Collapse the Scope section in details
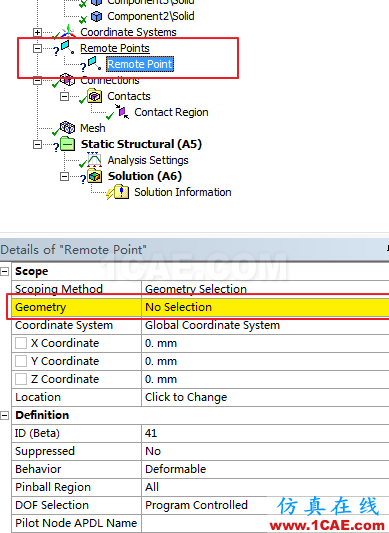 (5, 271)
